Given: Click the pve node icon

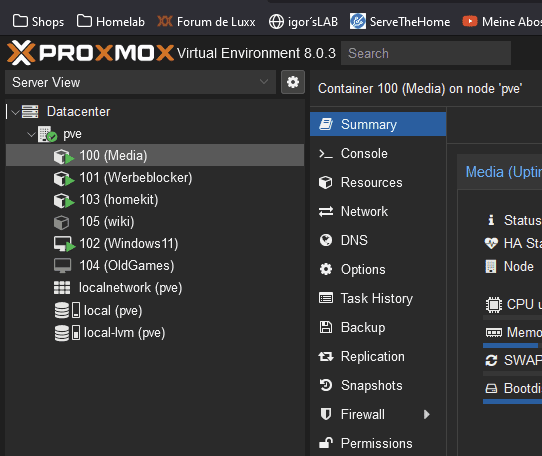Looking at the screenshot, I should [47, 134].
